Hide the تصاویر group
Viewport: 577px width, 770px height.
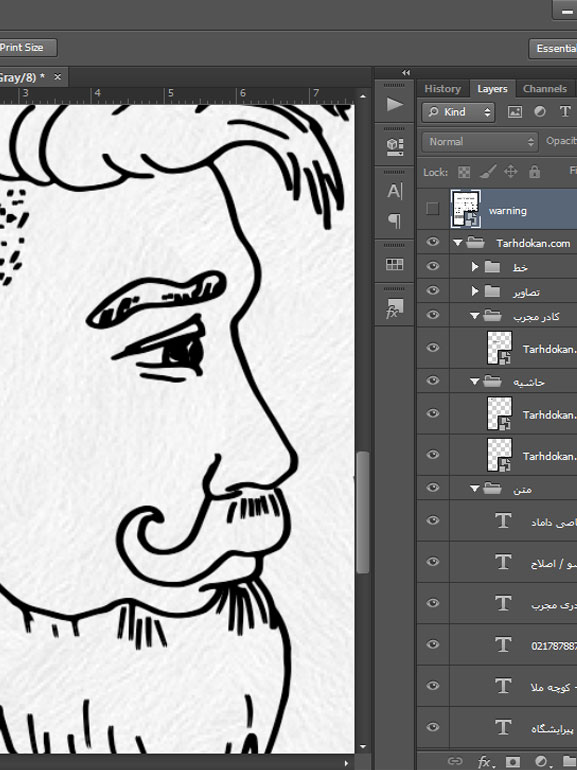click(x=433, y=290)
